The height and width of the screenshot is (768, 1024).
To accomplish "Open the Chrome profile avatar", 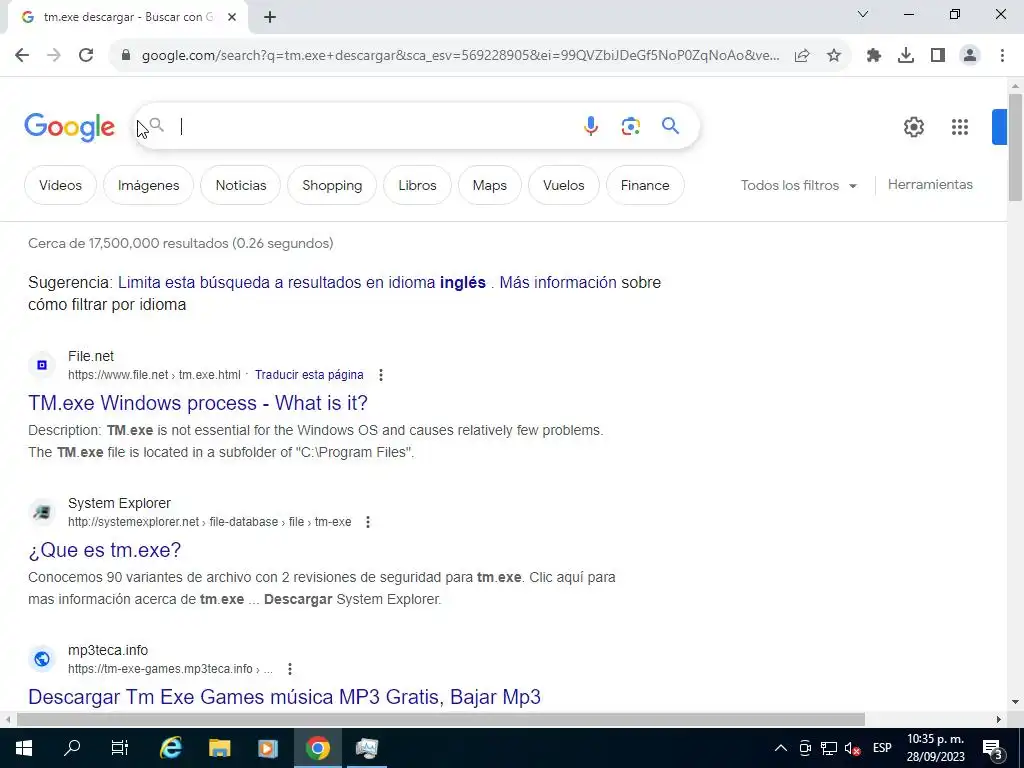I will click(970, 56).
